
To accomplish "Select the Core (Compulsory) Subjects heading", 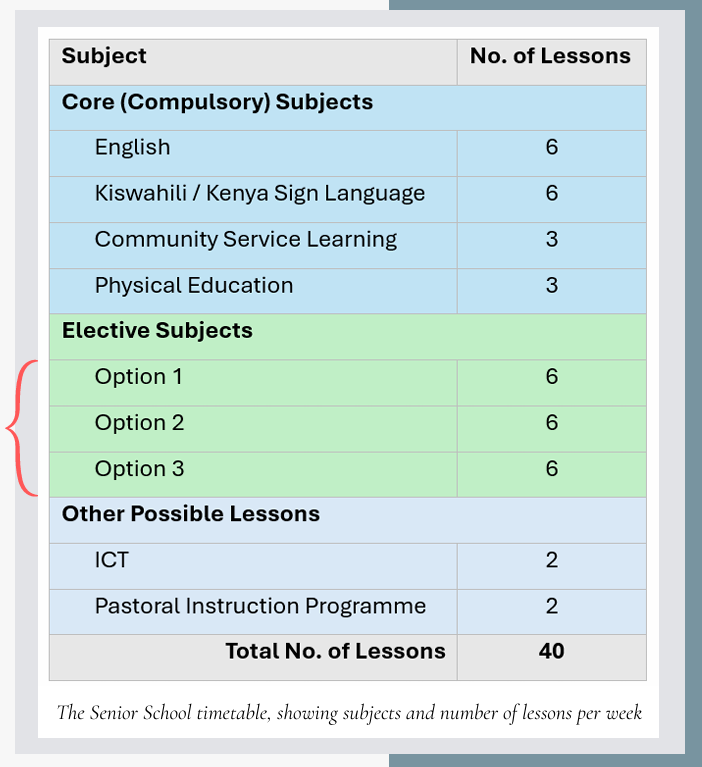I will pyautogui.click(x=217, y=102).
